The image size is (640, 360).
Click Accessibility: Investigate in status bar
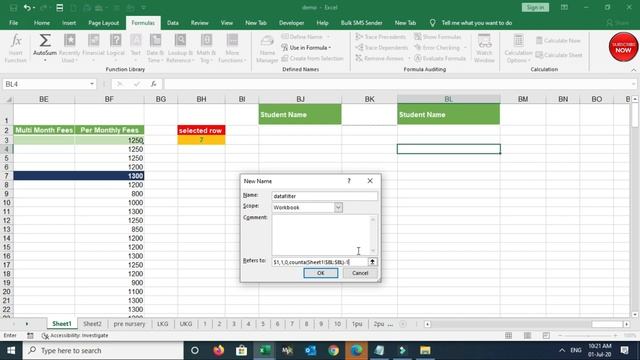(75, 336)
